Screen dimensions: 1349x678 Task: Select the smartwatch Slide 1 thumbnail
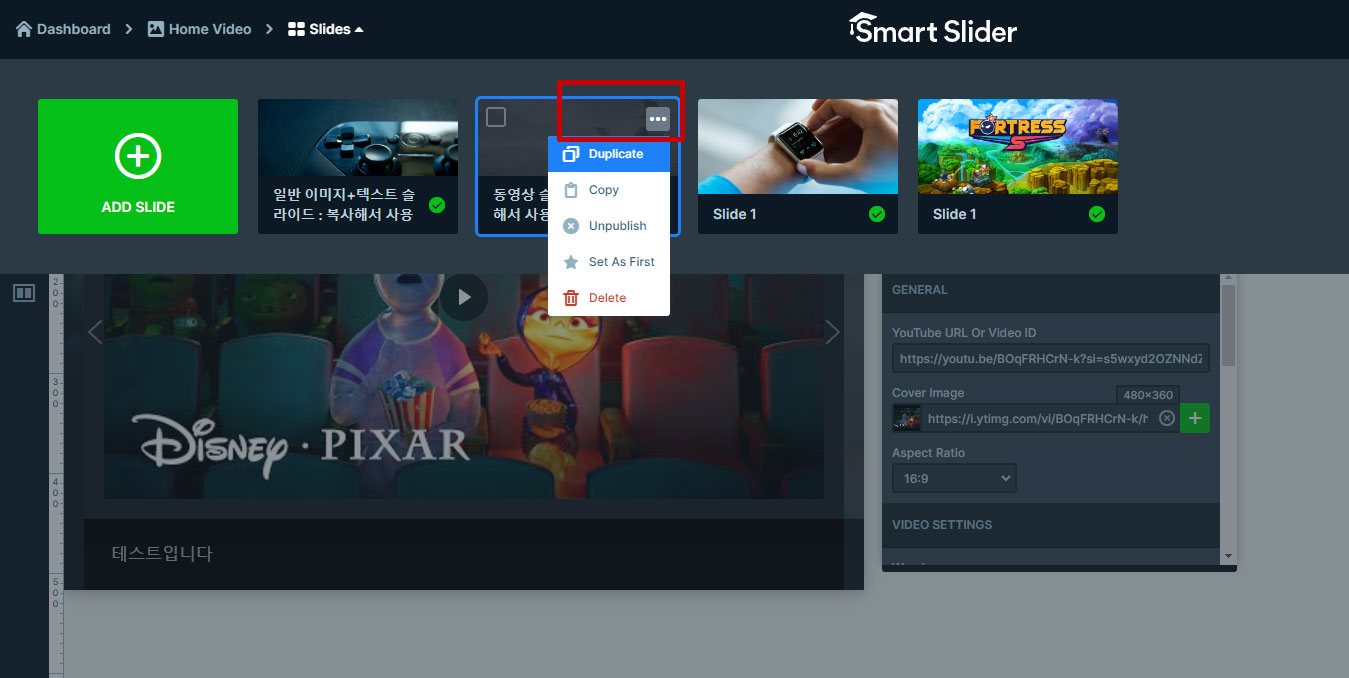pyautogui.click(x=798, y=146)
